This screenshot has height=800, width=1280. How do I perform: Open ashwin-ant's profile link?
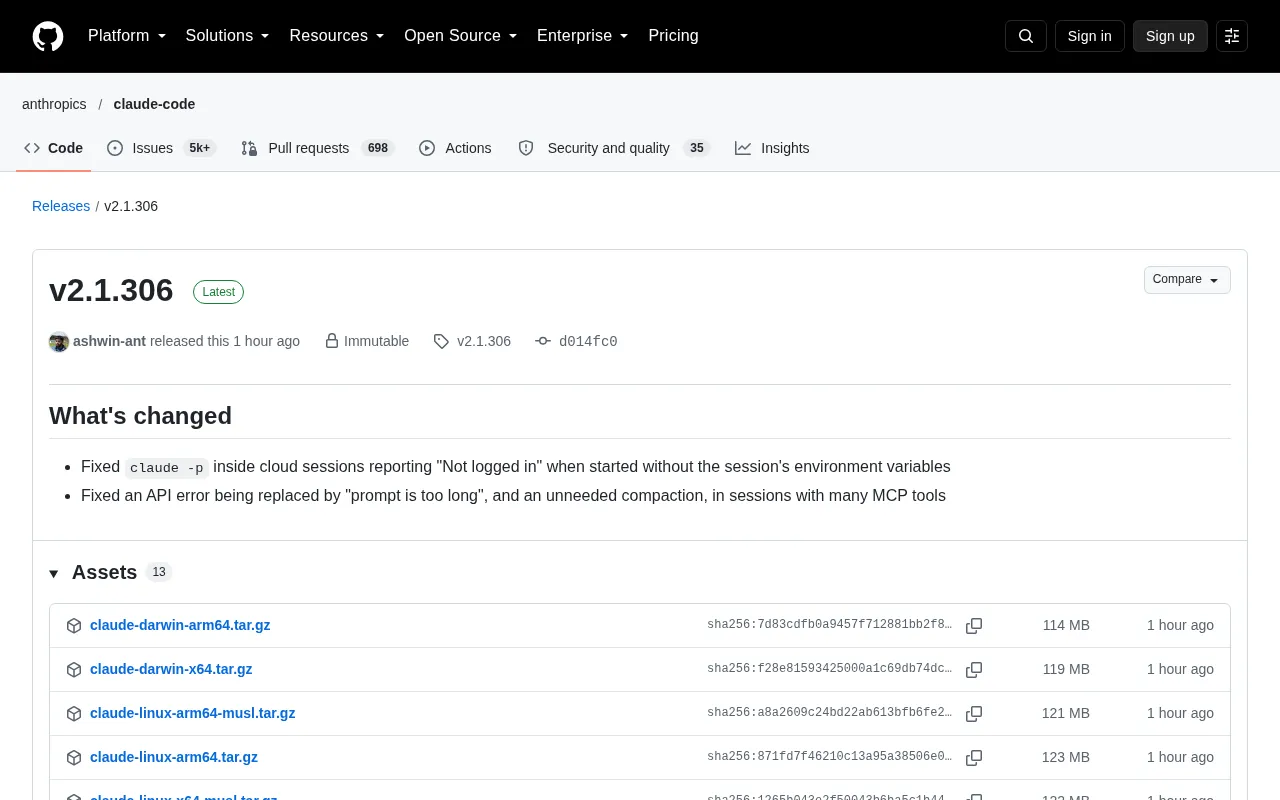[x=109, y=341]
